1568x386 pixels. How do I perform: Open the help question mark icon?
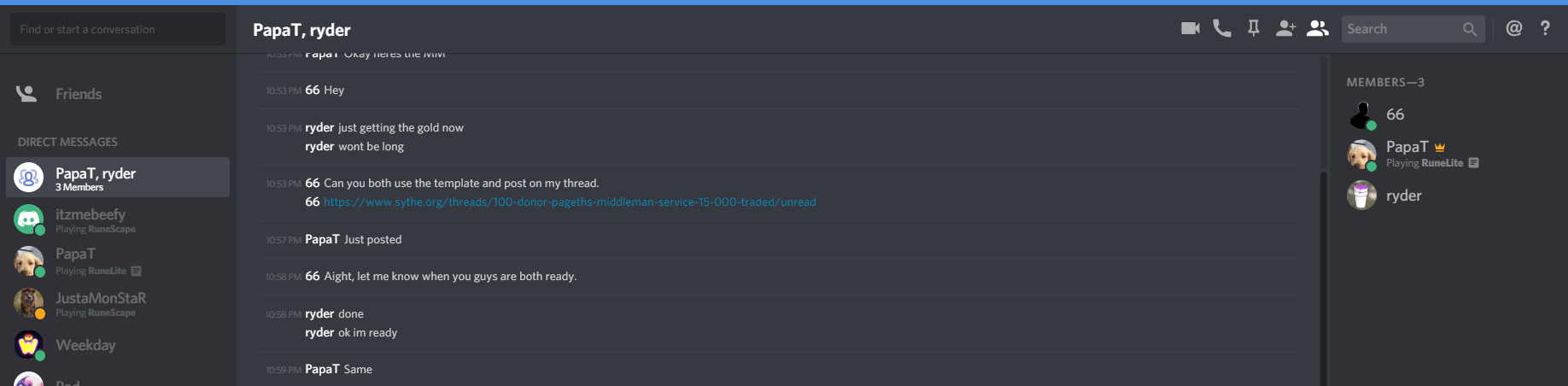tap(1545, 28)
